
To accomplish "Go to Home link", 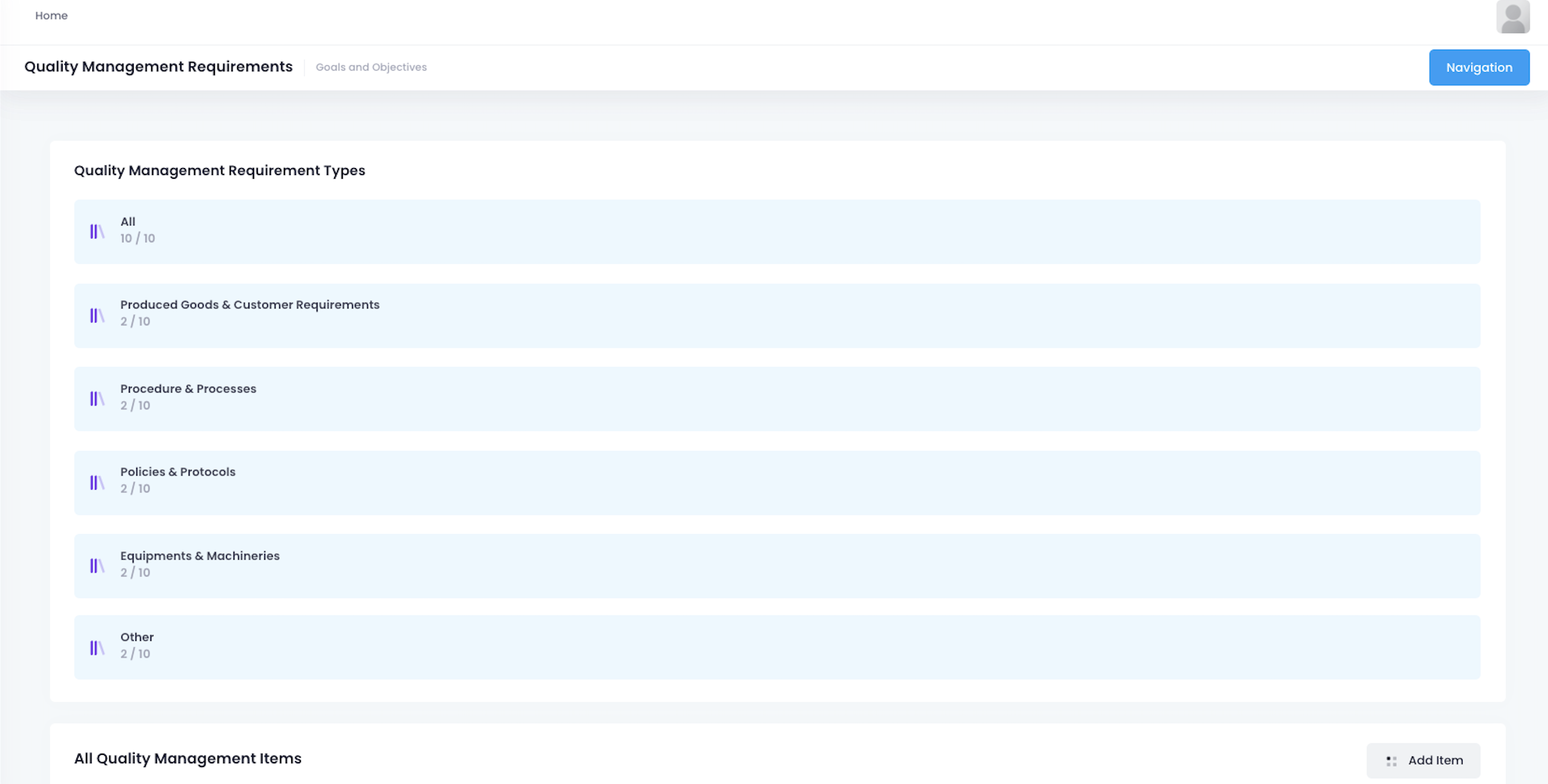I will (51, 15).
